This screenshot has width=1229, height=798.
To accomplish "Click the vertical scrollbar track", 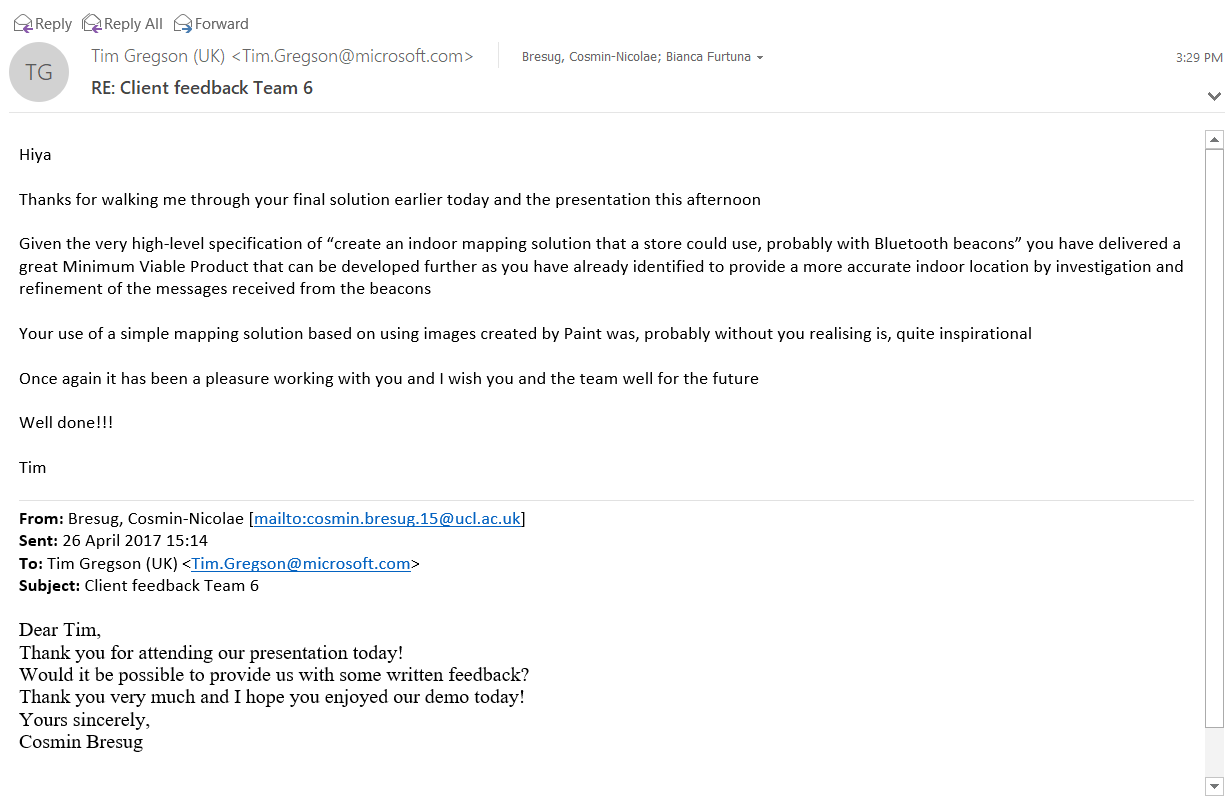I will point(1214,438).
